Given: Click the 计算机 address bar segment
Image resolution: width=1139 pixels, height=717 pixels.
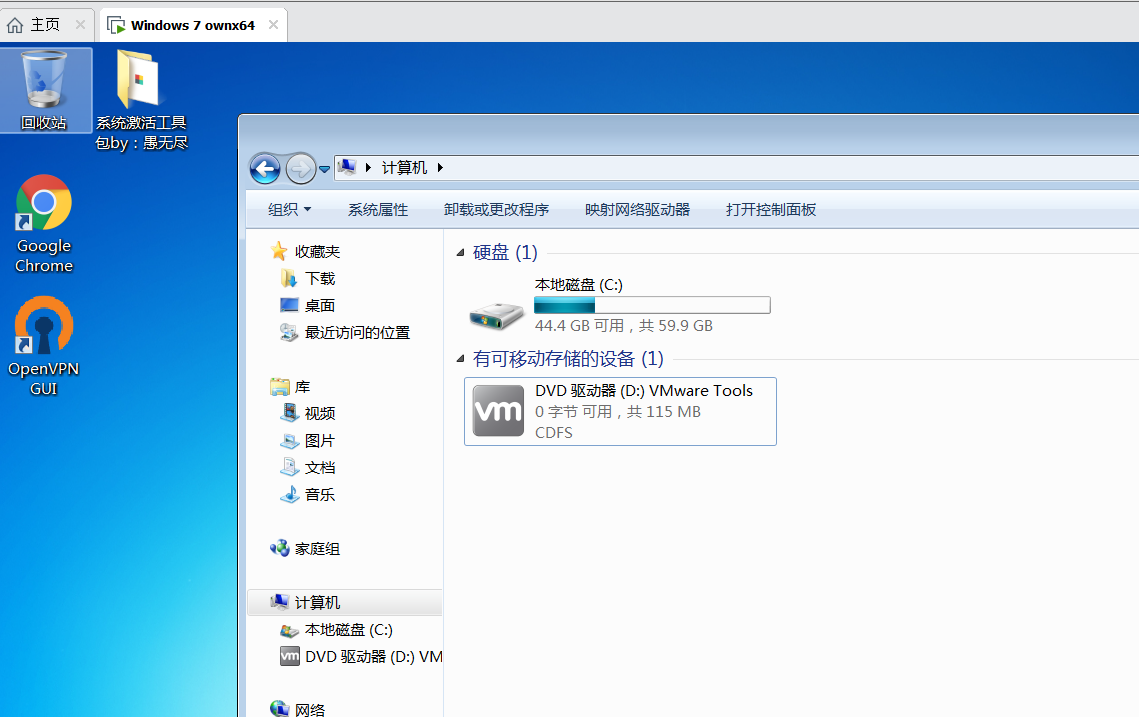Looking at the screenshot, I should [405, 168].
